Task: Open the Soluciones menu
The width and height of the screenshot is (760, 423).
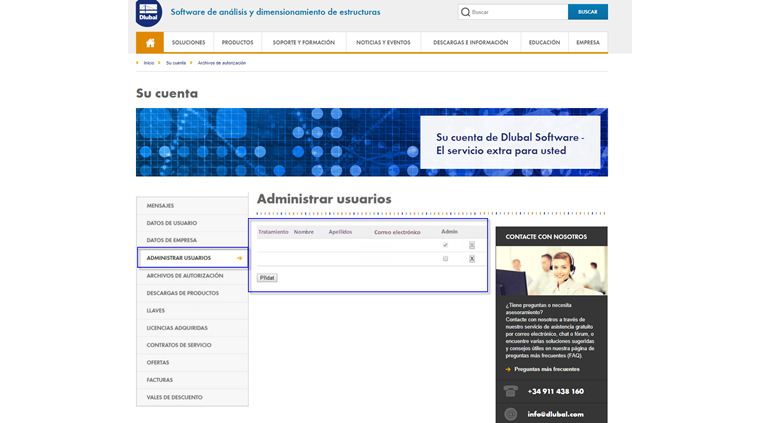Action: point(189,43)
